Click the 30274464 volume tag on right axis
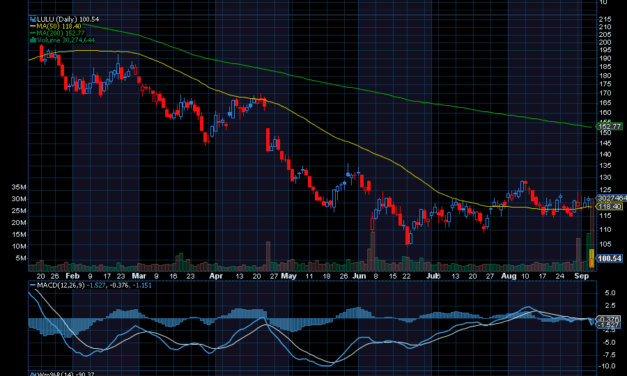This screenshot has width=627, height=376. point(612,198)
